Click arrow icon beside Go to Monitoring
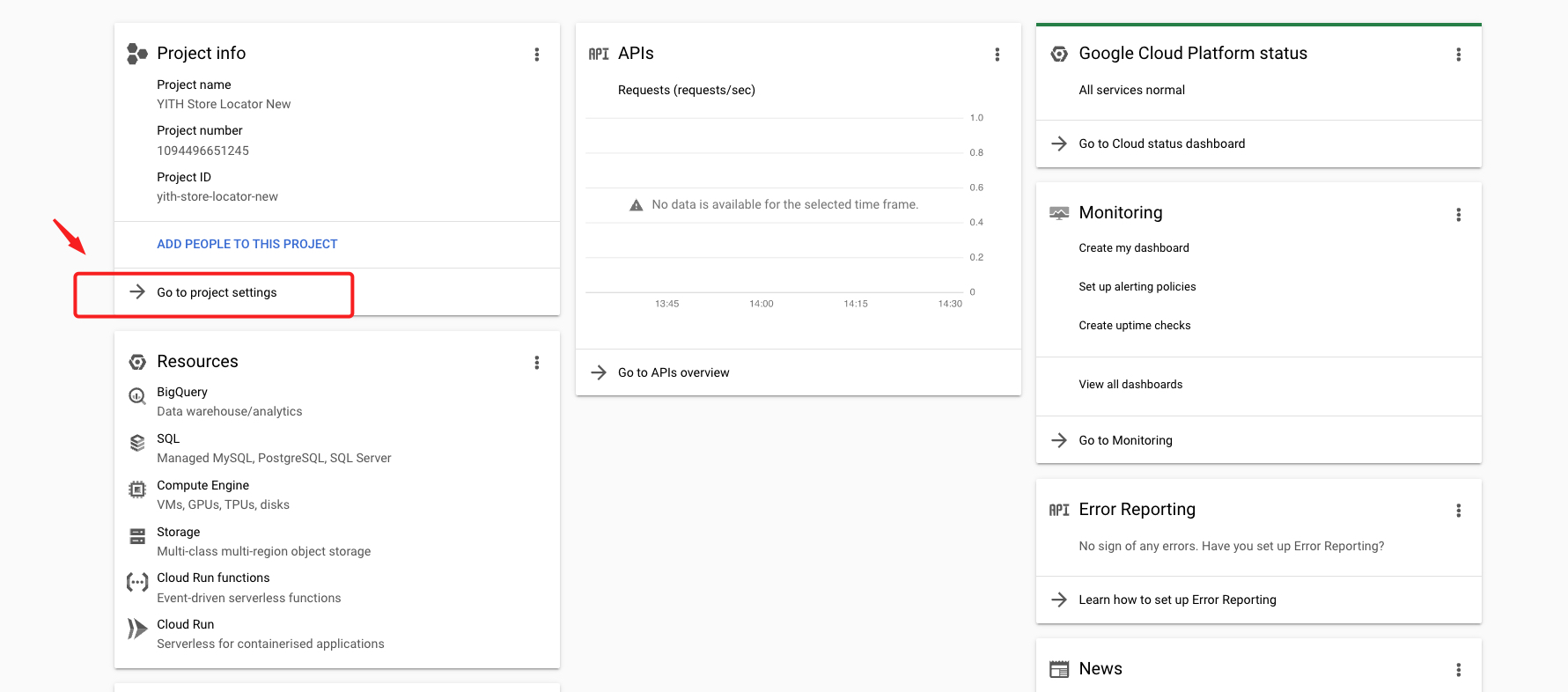 click(x=1059, y=440)
